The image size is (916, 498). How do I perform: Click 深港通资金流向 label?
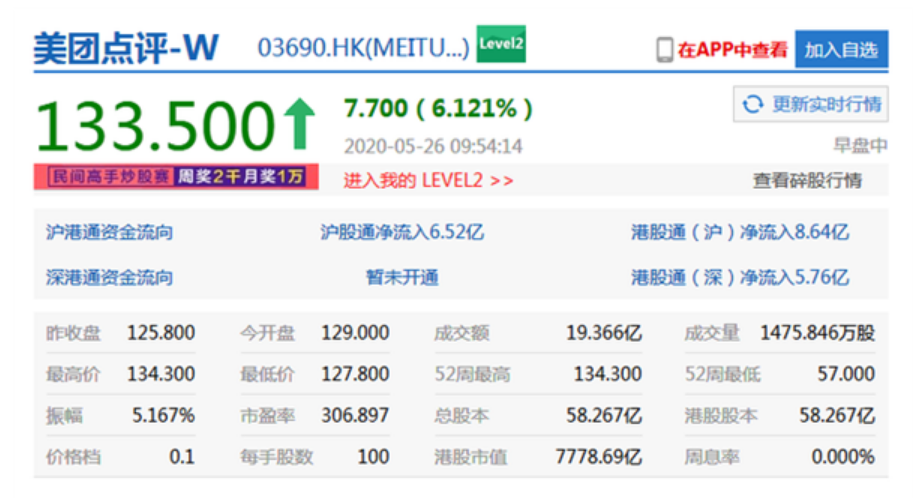[109, 277]
